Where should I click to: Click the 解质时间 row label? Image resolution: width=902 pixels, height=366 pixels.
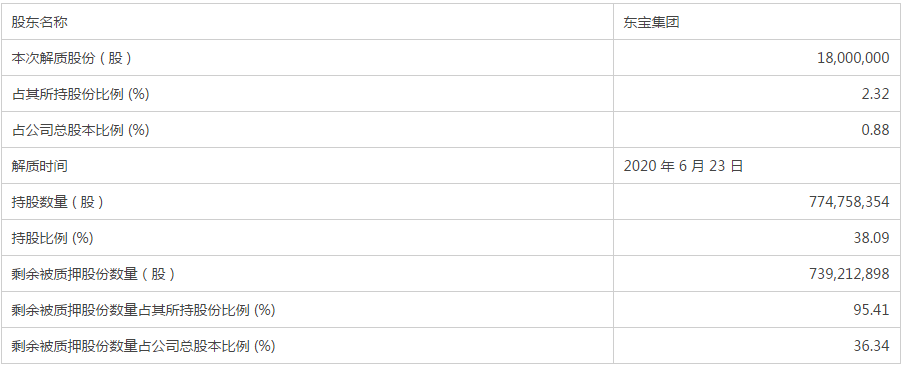tap(40, 166)
